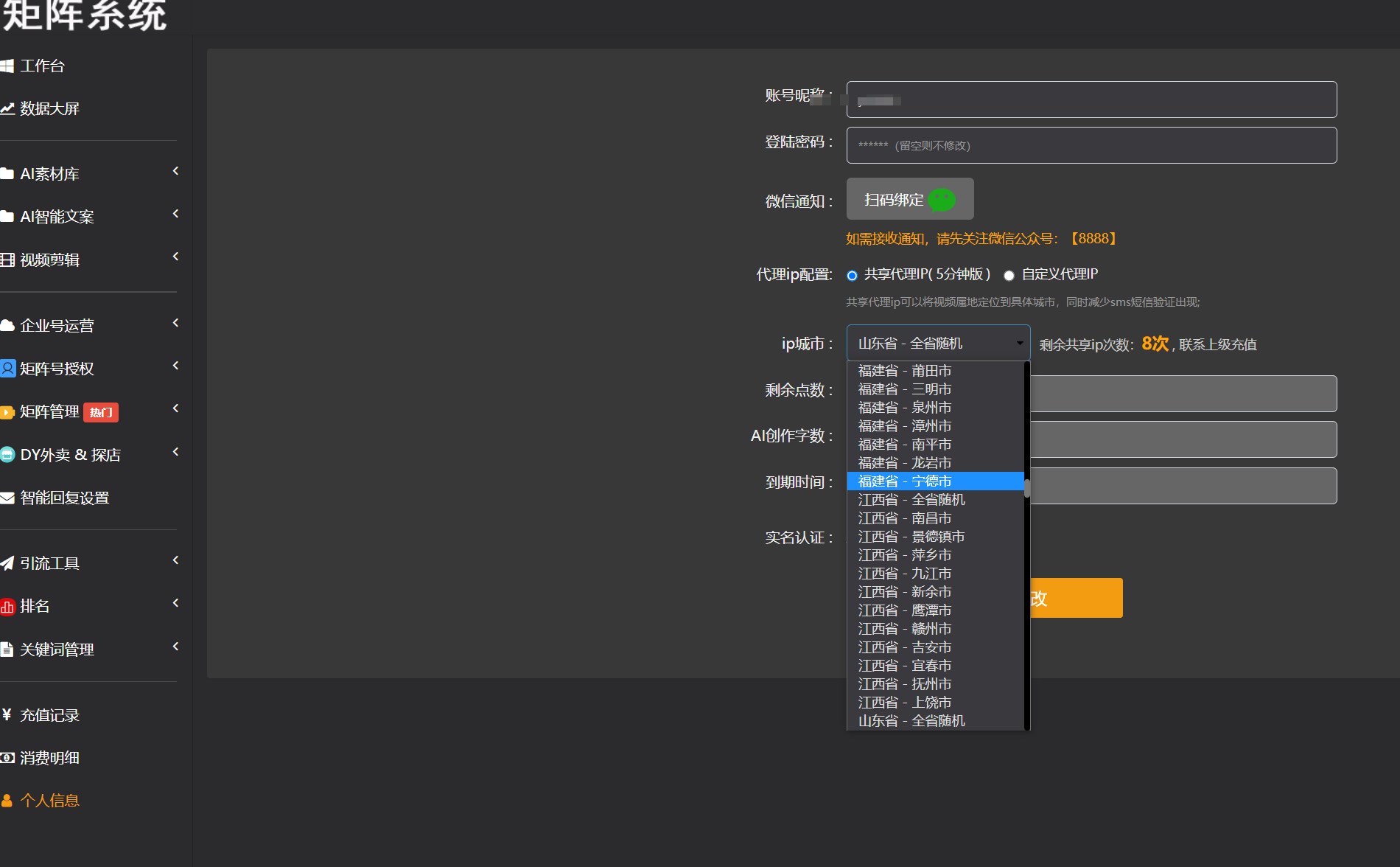Select 自定义代理IP radio option
This screenshot has width=1400, height=867.
click(1009, 276)
